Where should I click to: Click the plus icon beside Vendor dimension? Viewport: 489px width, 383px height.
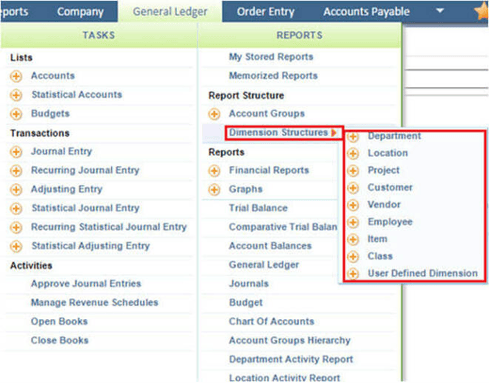click(353, 205)
